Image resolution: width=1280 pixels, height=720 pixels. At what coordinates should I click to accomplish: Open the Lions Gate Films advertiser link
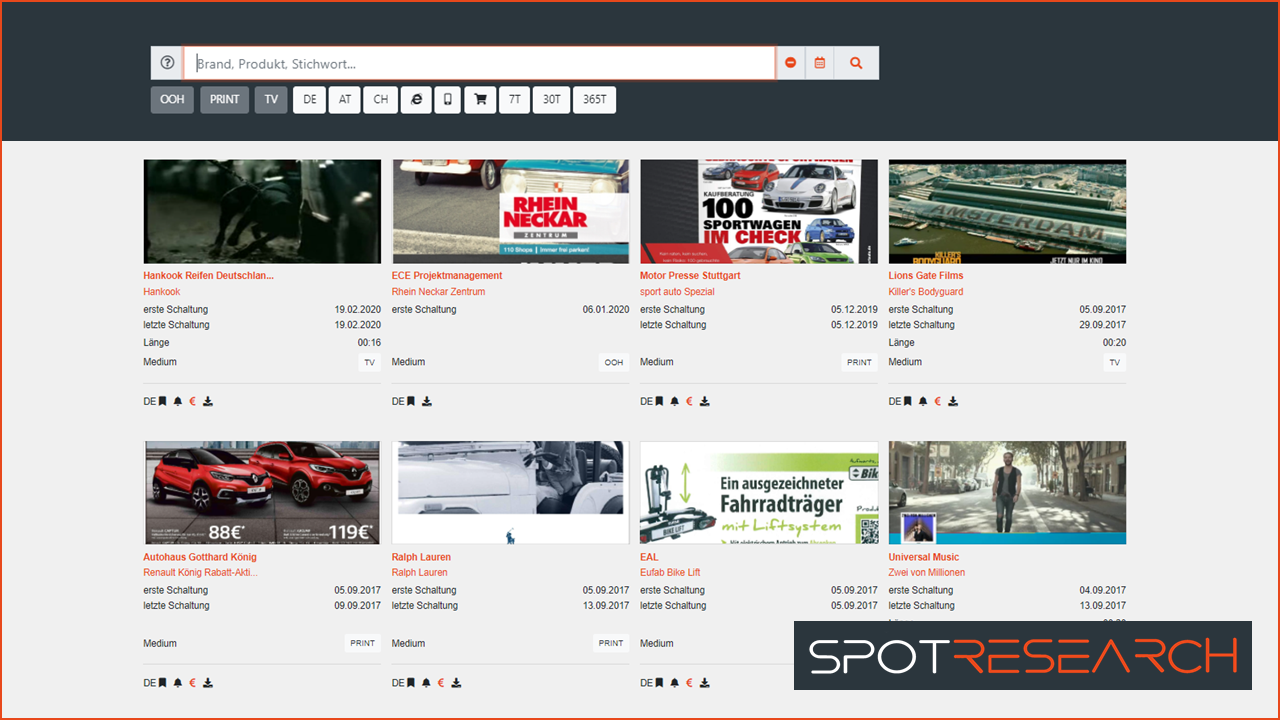coord(926,276)
